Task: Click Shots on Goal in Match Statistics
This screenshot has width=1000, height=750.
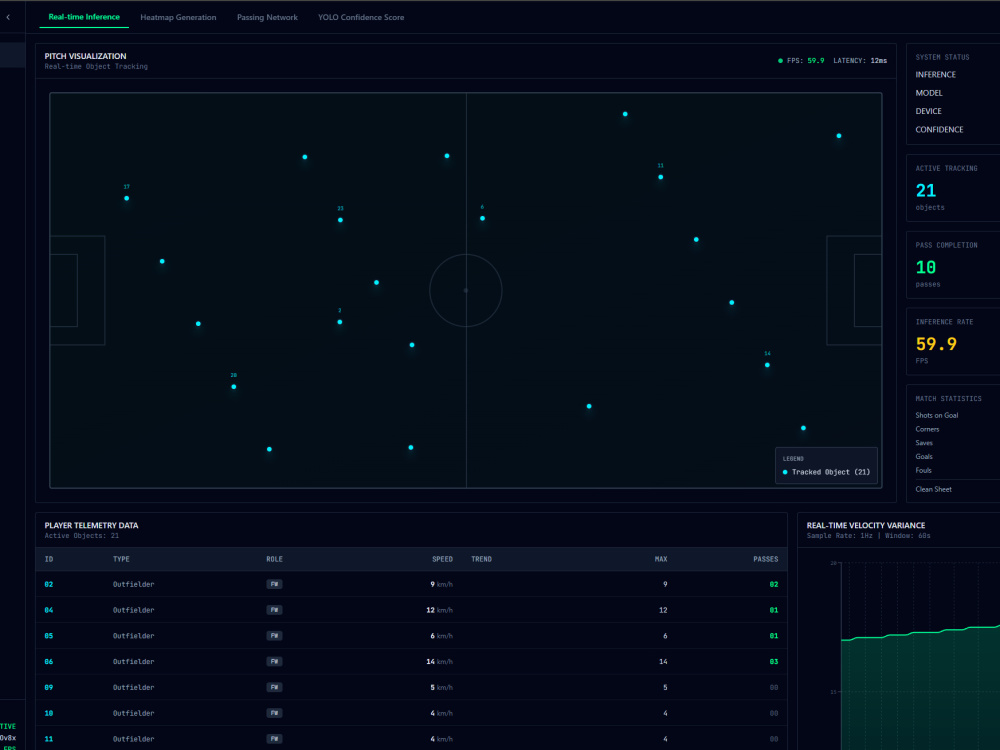Action: (x=937, y=415)
